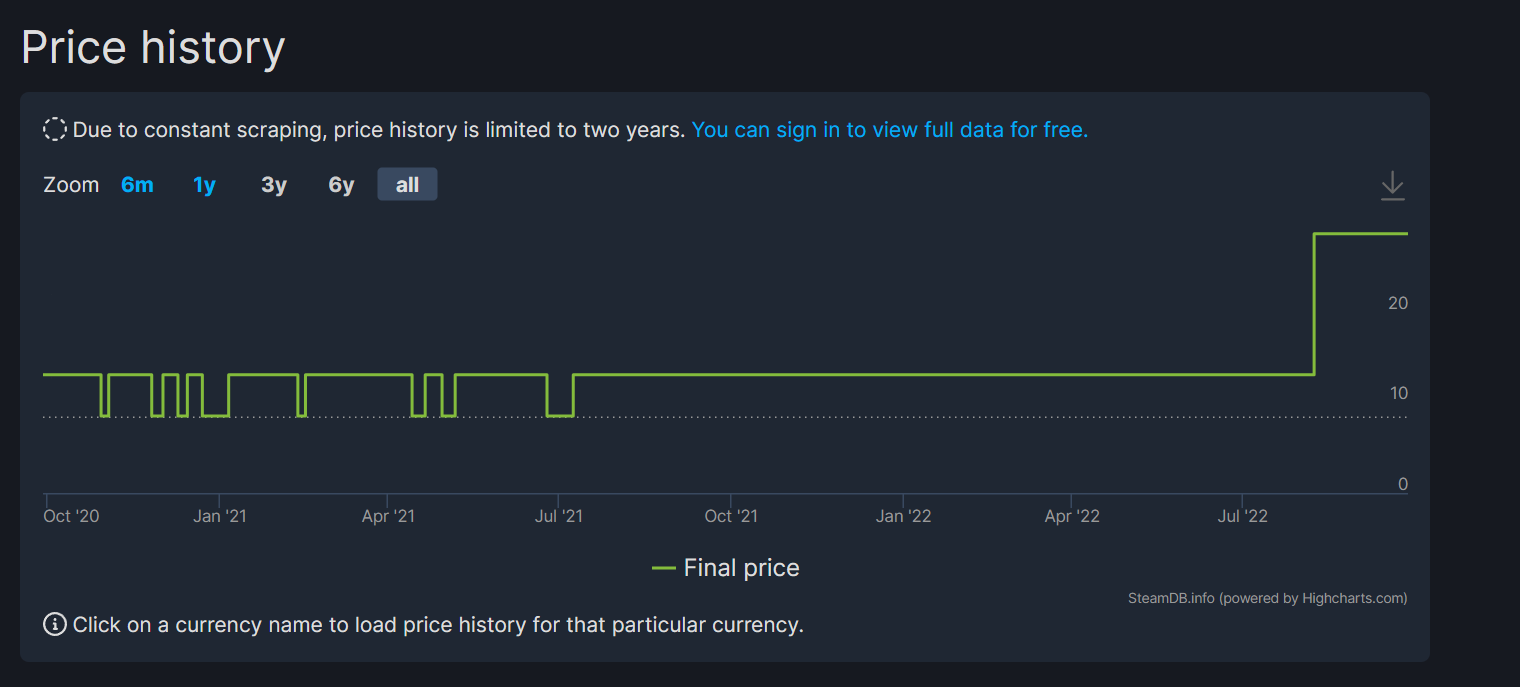Choose the all zoom range
Viewport: 1520px width, 687px height.
click(407, 185)
